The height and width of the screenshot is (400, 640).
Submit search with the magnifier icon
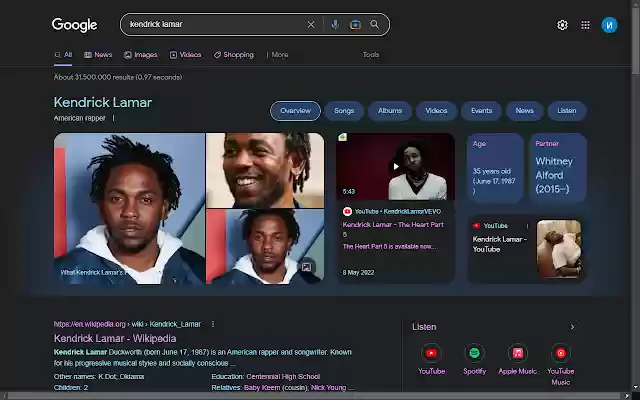click(375, 24)
